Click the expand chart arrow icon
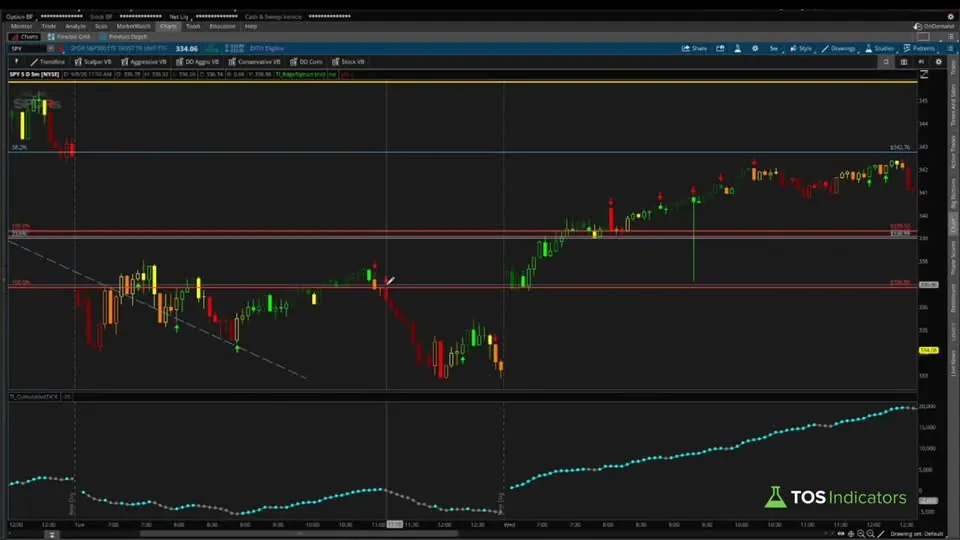 pos(924,74)
